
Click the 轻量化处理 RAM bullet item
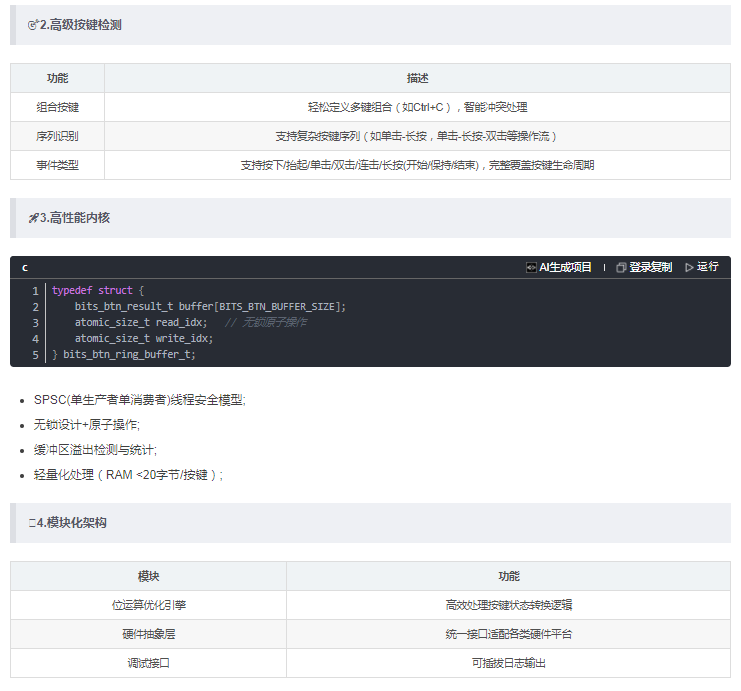point(128,475)
